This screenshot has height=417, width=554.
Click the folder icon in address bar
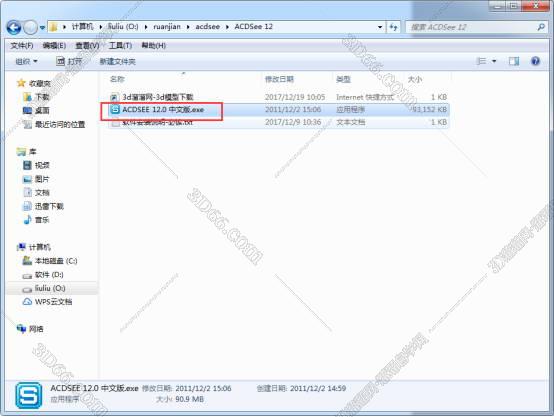pos(53,27)
